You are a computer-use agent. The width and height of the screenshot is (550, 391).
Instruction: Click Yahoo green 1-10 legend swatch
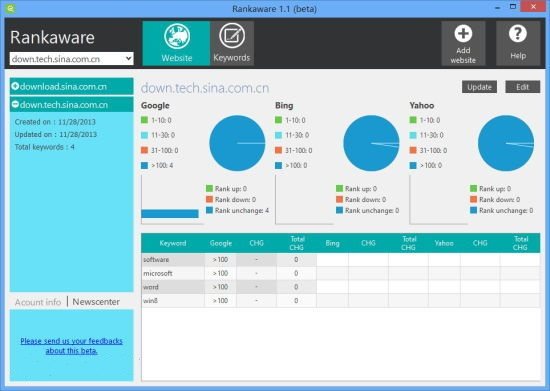coord(413,120)
